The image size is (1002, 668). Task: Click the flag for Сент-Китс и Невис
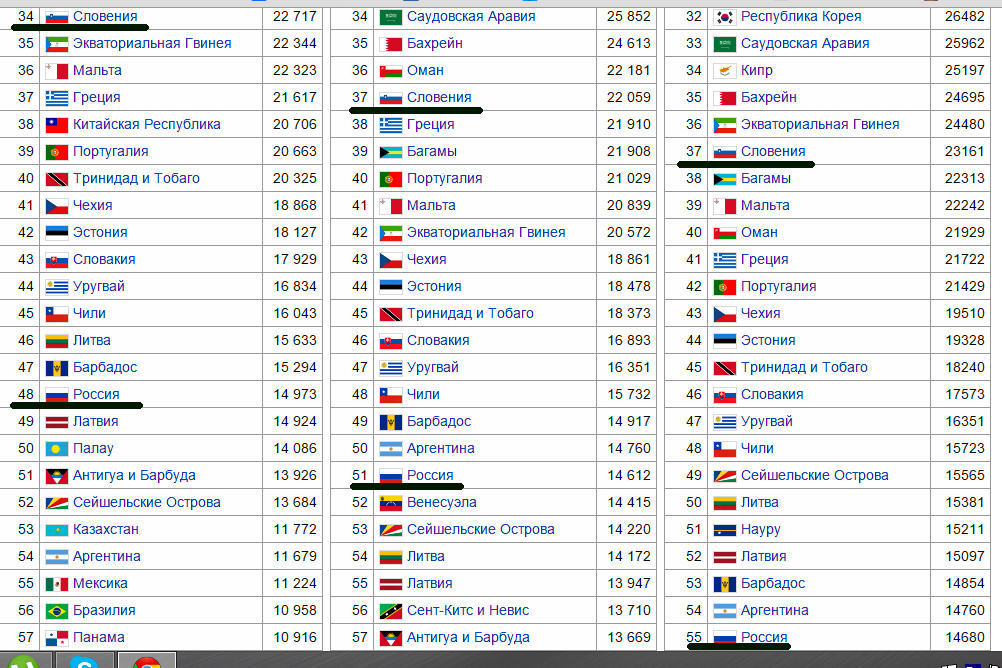pos(391,611)
